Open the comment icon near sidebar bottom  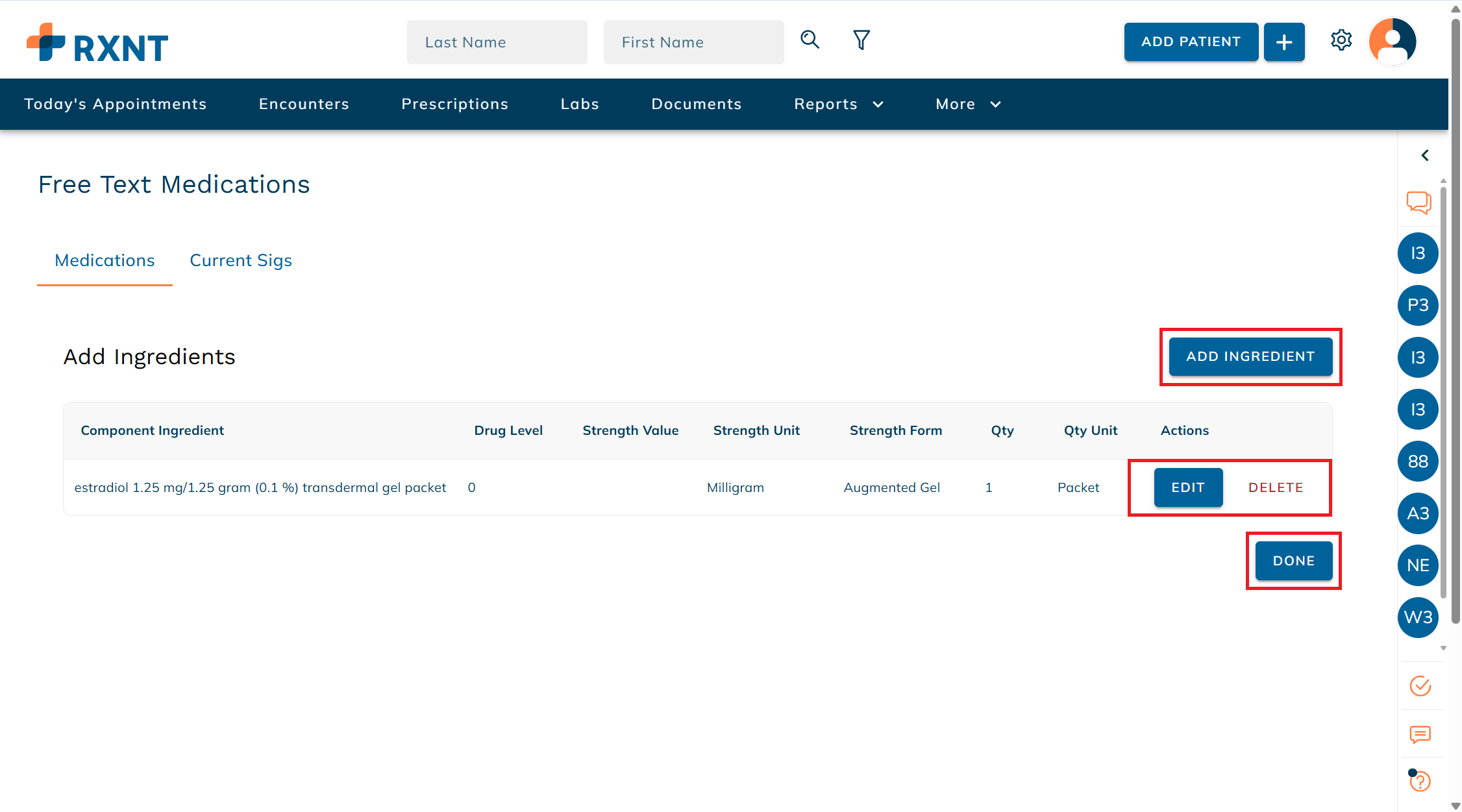(x=1419, y=735)
